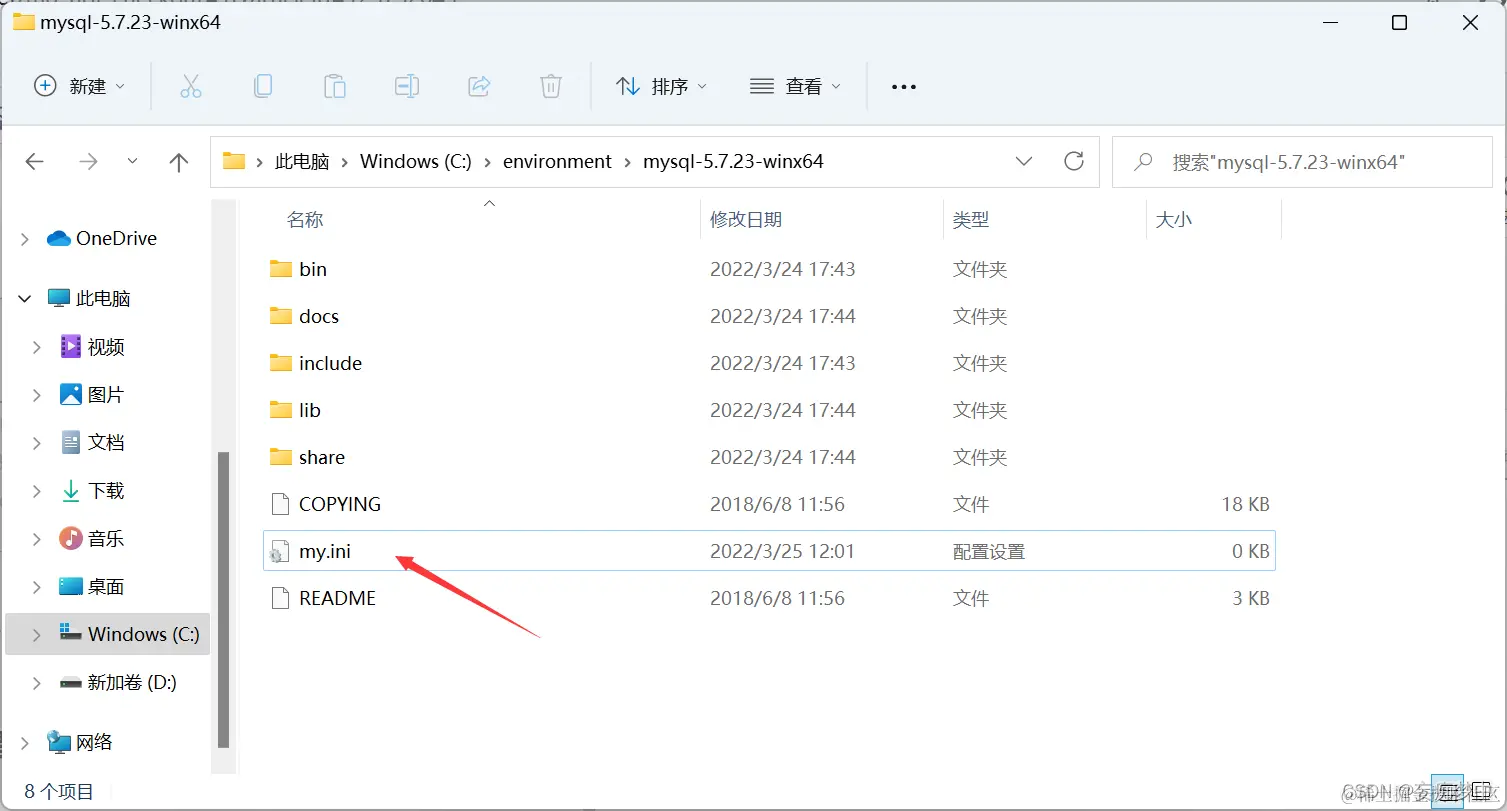Click Windows (C:) breadcrumb in address bar
The image size is (1507, 811).
[x=416, y=161]
